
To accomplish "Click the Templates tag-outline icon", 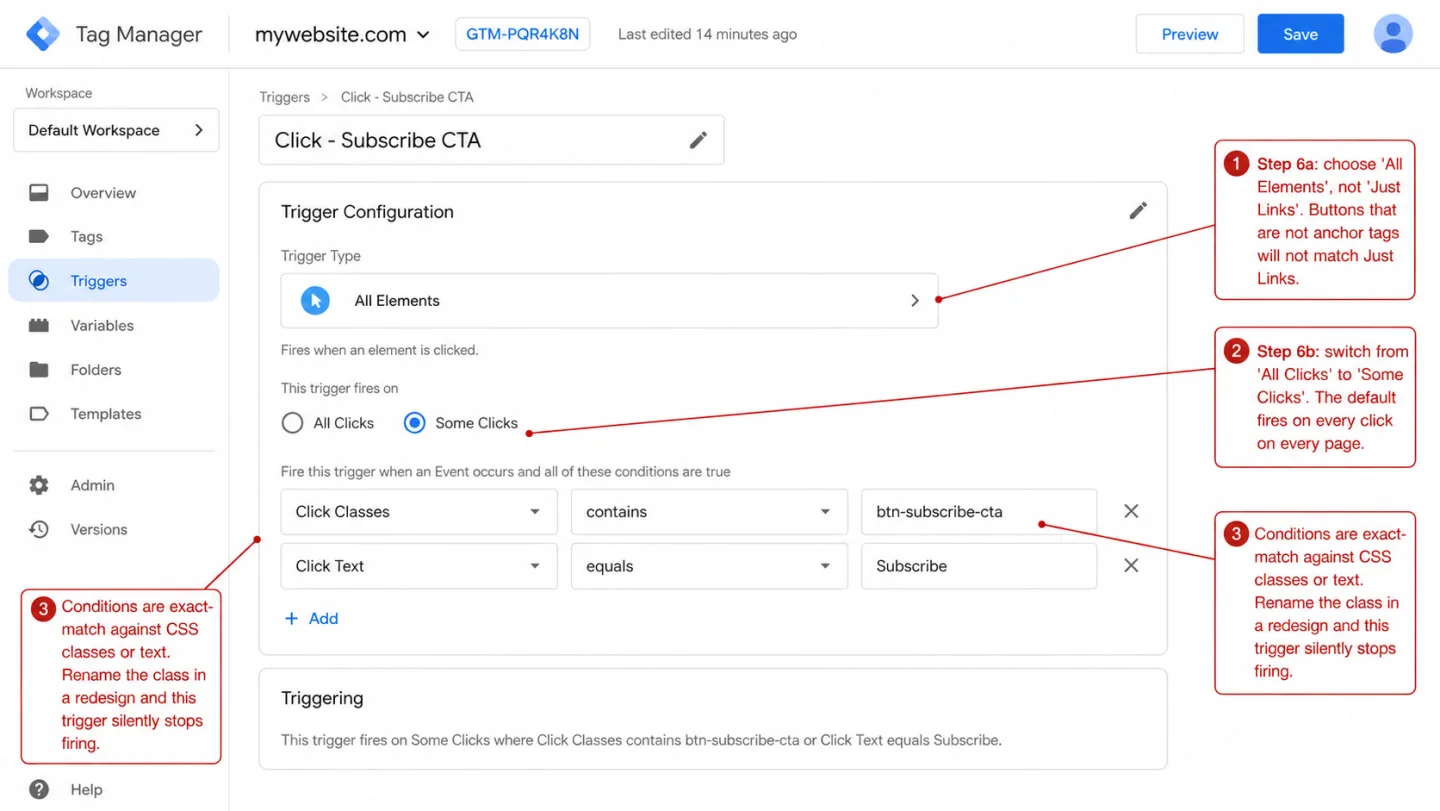I will pyautogui.click(x=39, y=414).
